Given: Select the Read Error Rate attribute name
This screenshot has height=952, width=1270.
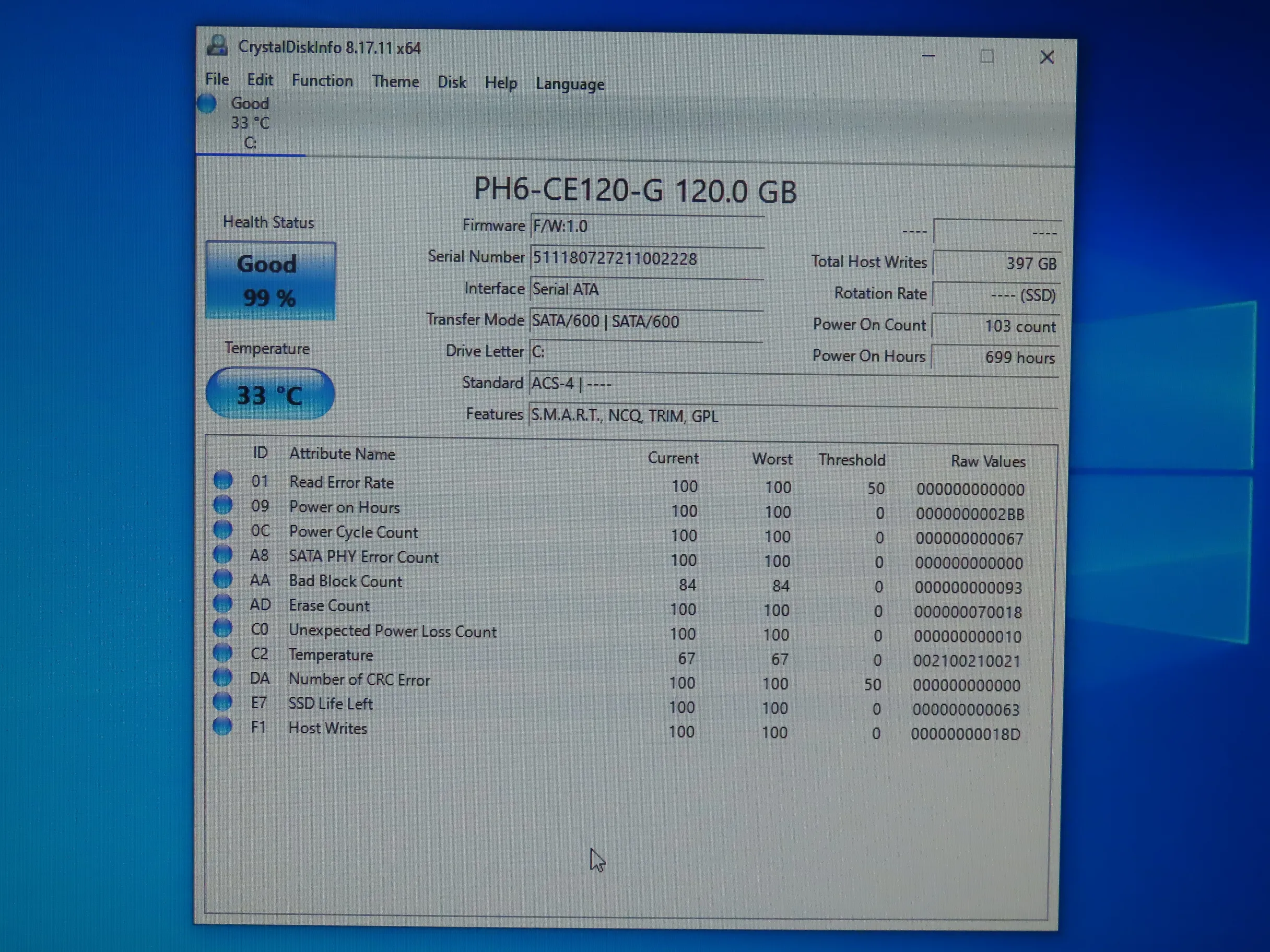Looking at the screenshot, I should [342, 483].
